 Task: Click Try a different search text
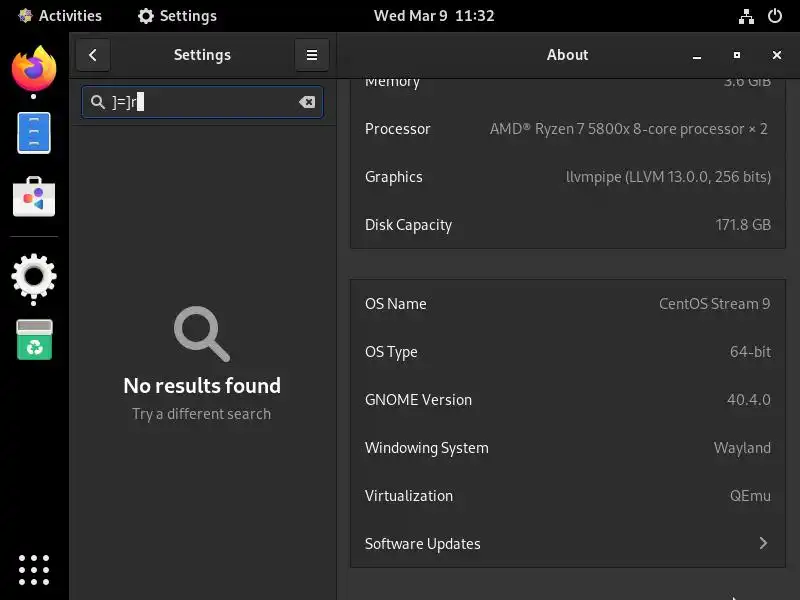202,414
